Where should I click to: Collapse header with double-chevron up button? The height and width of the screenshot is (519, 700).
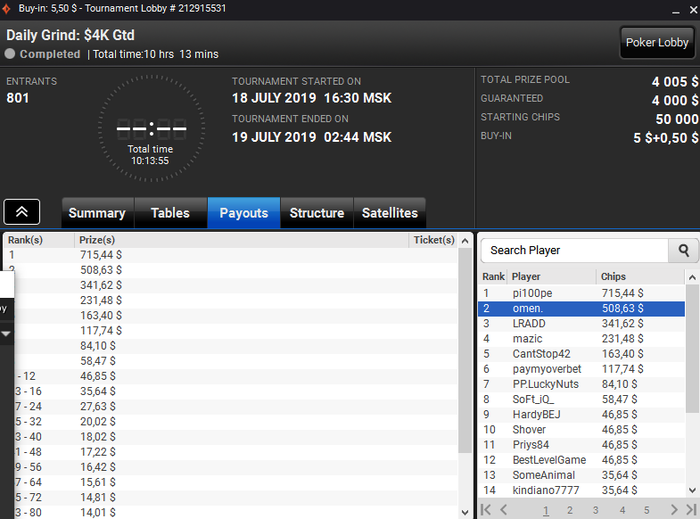[22, 212]
